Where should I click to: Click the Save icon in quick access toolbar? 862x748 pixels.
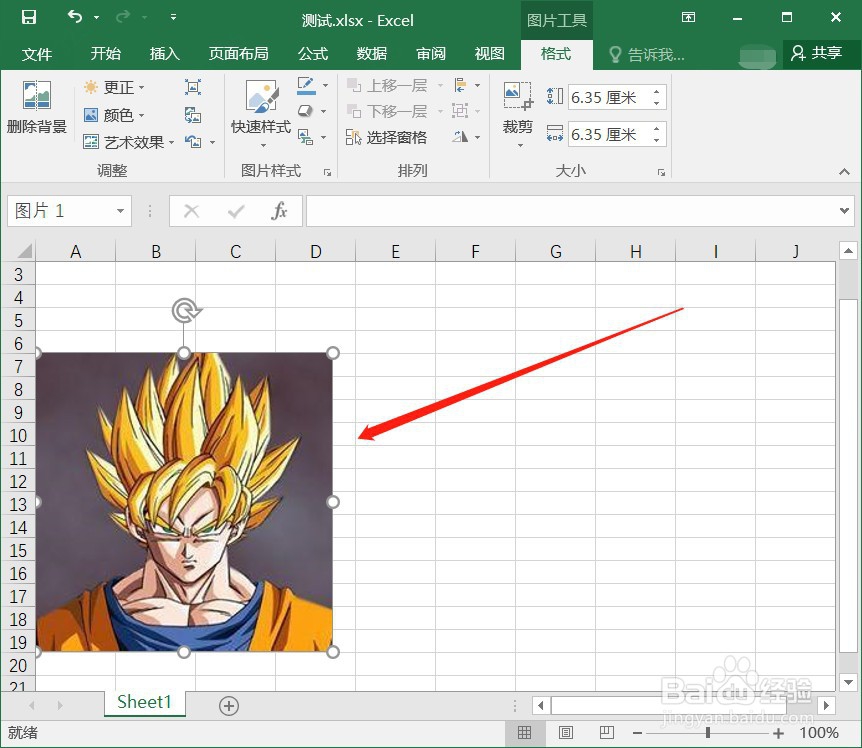[29, 17]
